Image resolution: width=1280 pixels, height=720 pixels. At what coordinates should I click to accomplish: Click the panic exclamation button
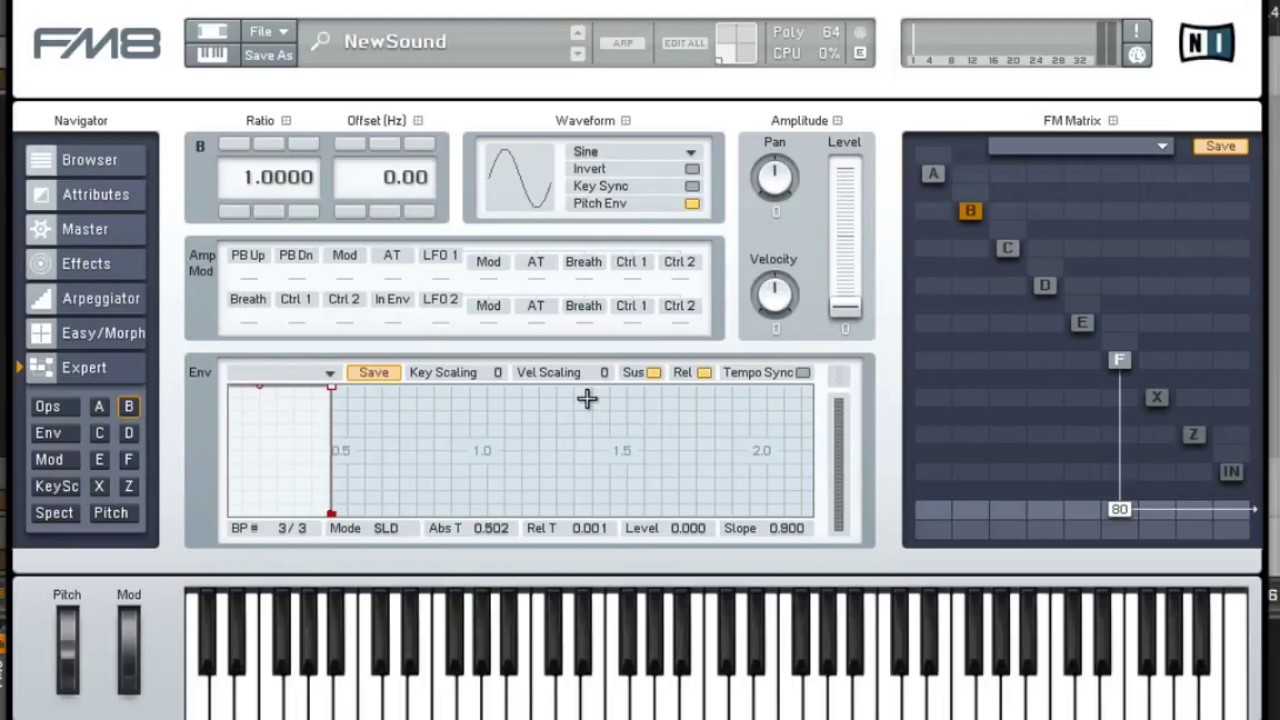(1136, 32)
